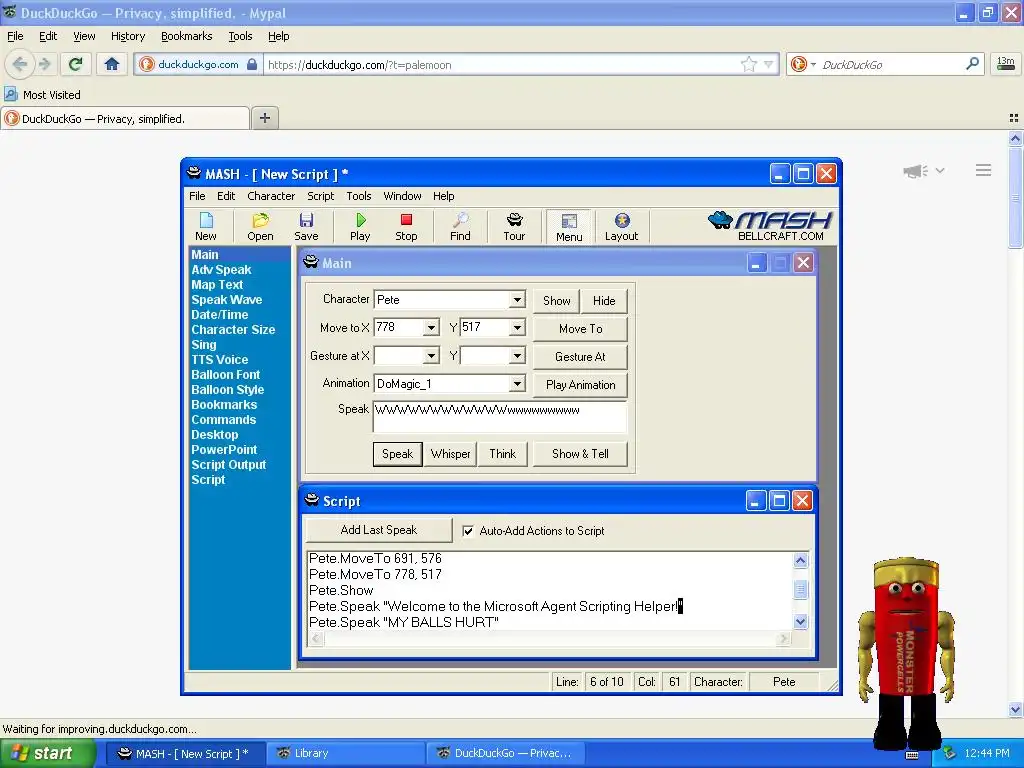
Task: Expand the Move to Y dropdown with 517
Action: 517,327
